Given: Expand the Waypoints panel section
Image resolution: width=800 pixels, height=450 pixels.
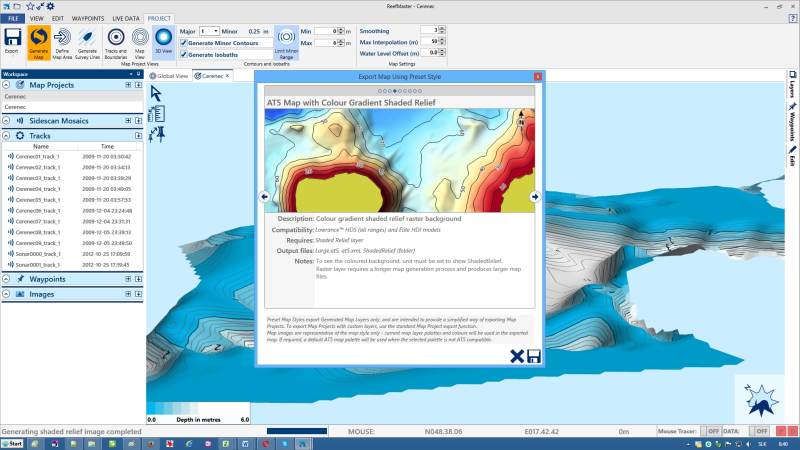Looking at the screenshot, I should pyautogui.click(x=8, y=279).
